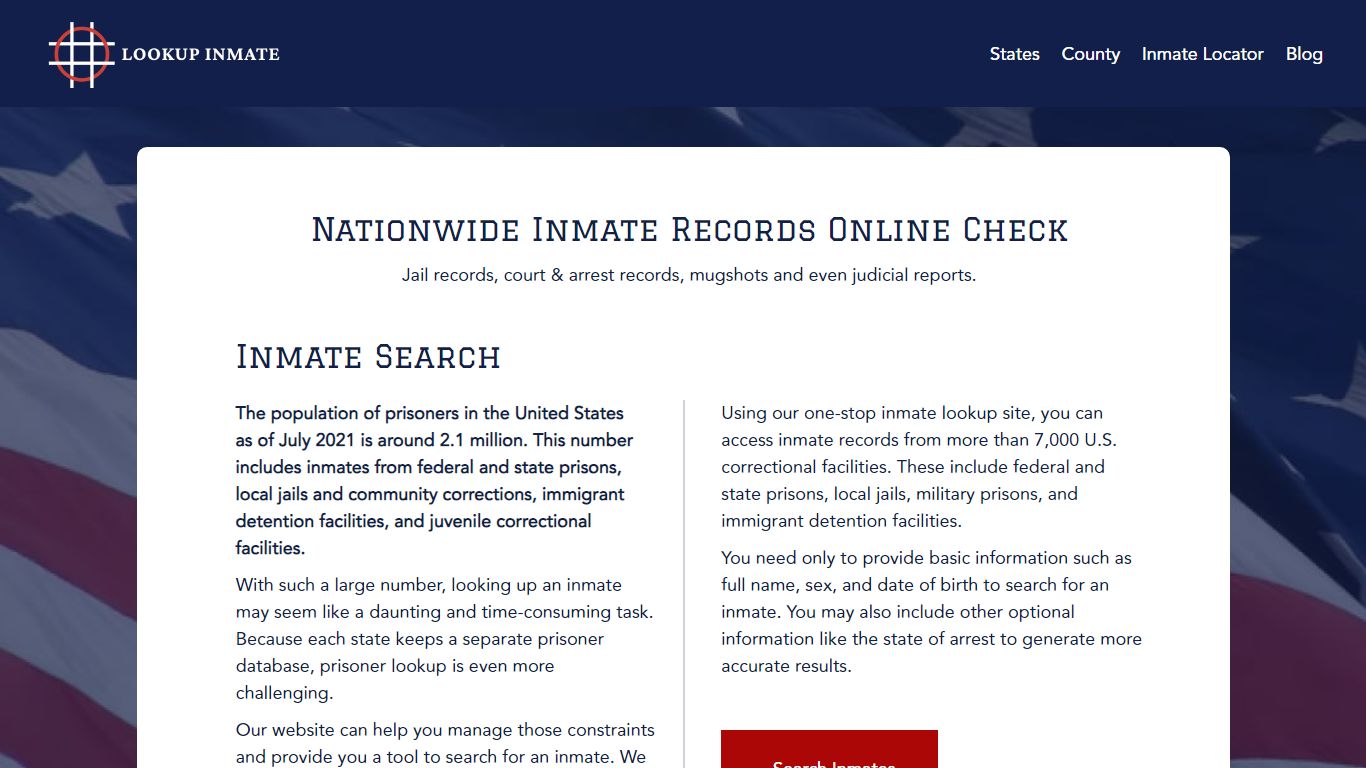
Task: Click the red Search Inmates button
Action: click(829, 749)
